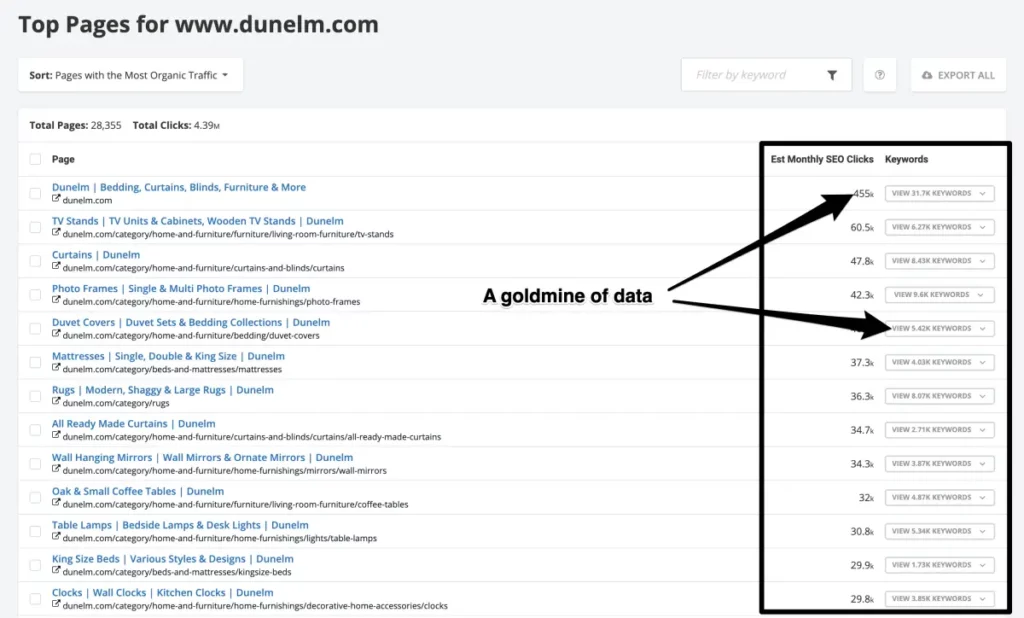Click the Est Monthly SEO Clicks column header

pos(822,159)
